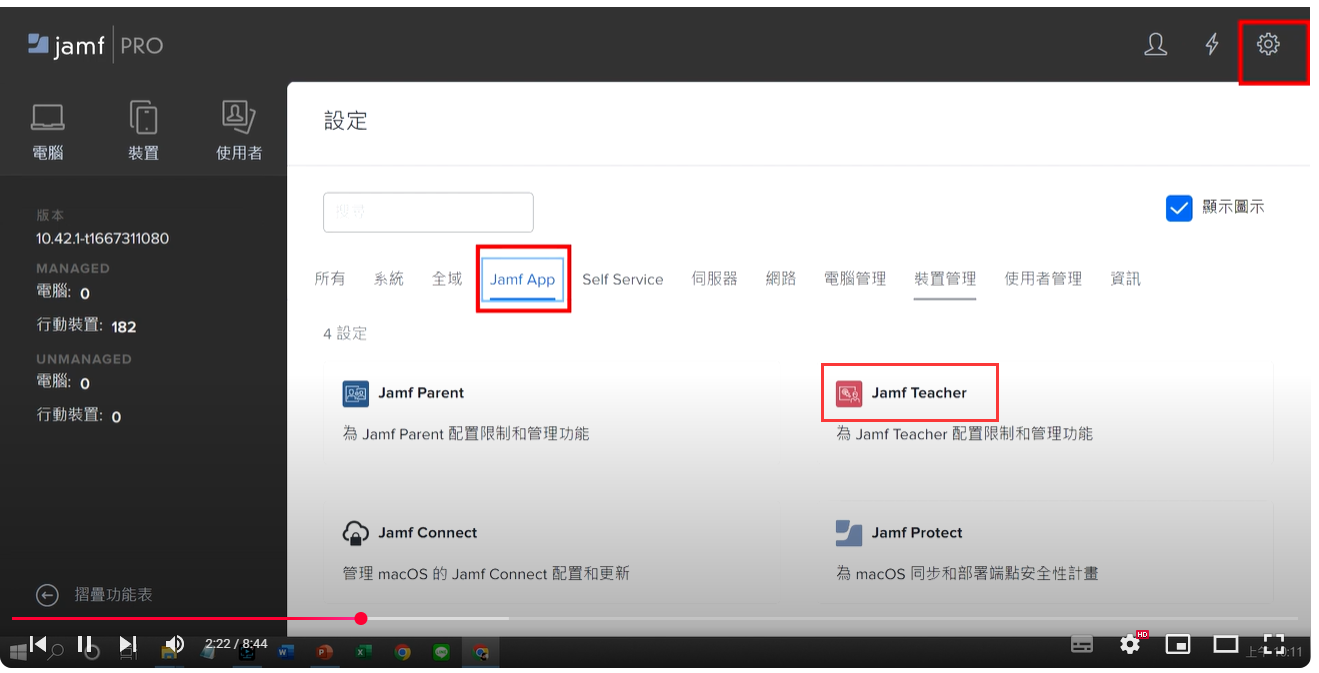Open the video player quality settings gear
1319x673 pixels.
pyautogui.click(x=1130, y=644)
